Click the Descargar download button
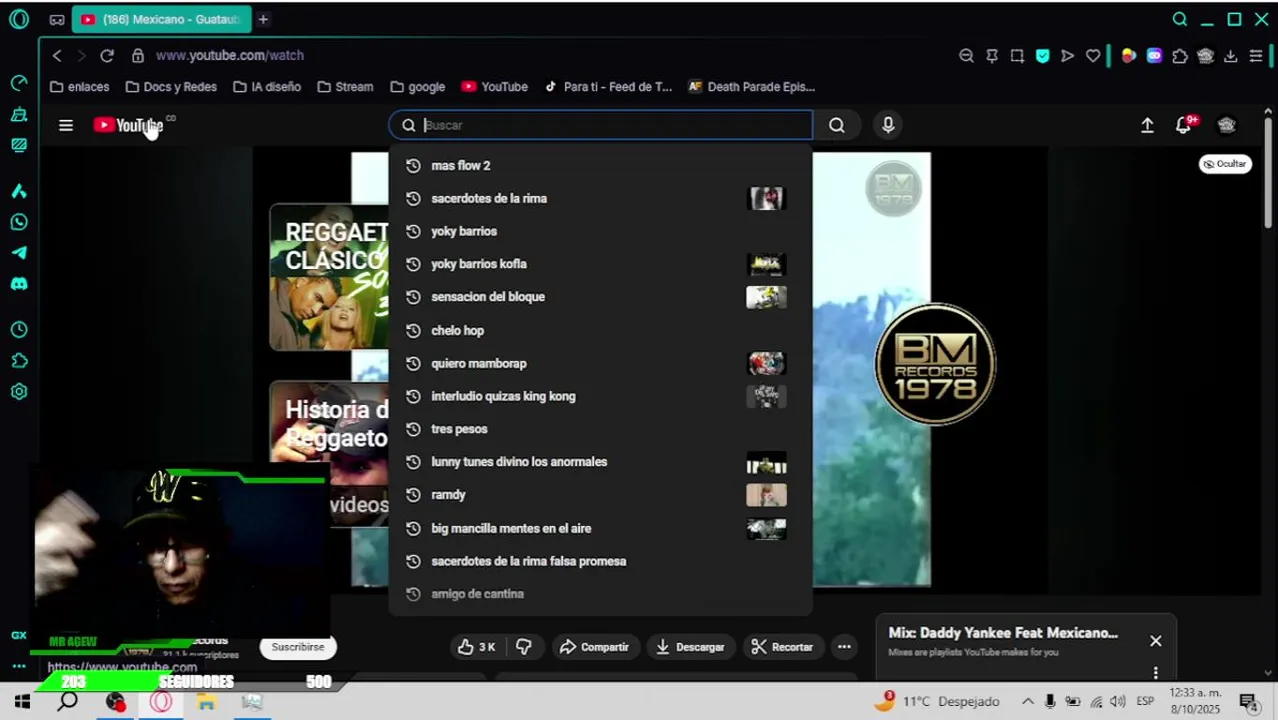1278x720 pixels. (690, 647)
